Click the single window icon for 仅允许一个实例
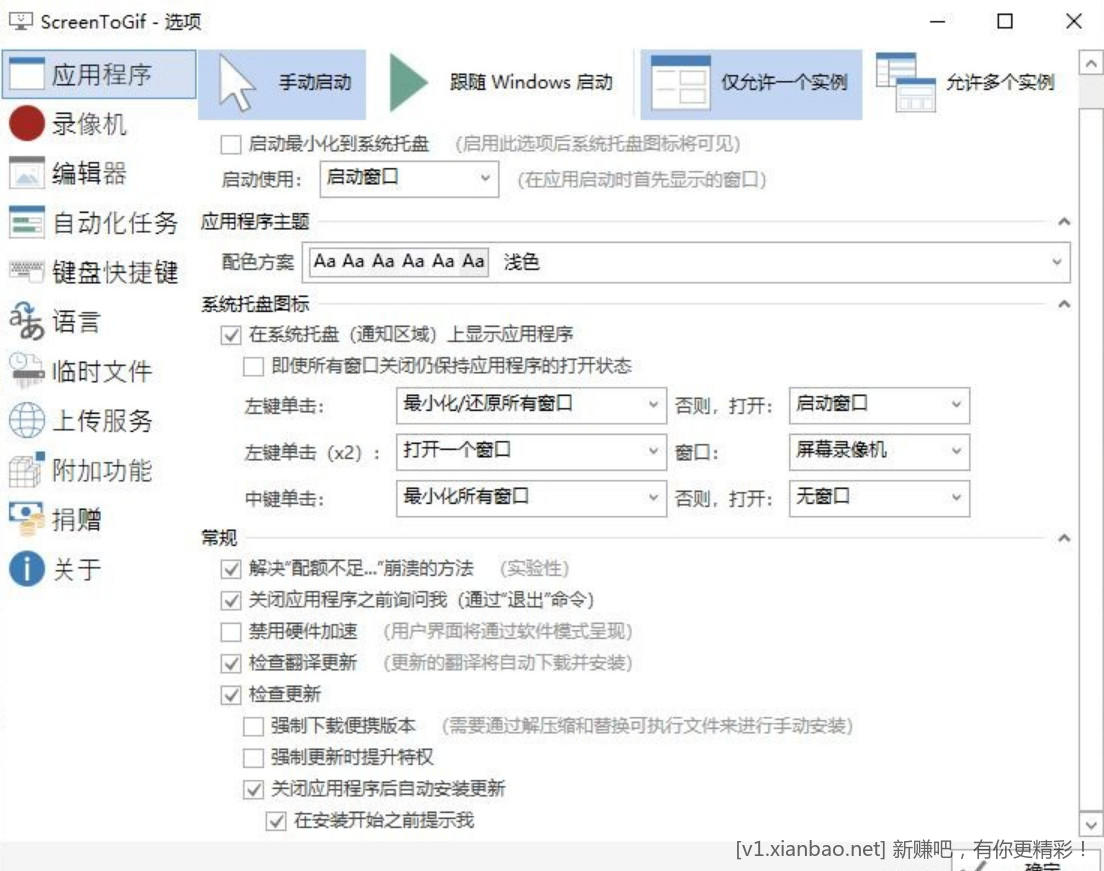This screenshot has height=871, width=1104. (x=679, y=83)
